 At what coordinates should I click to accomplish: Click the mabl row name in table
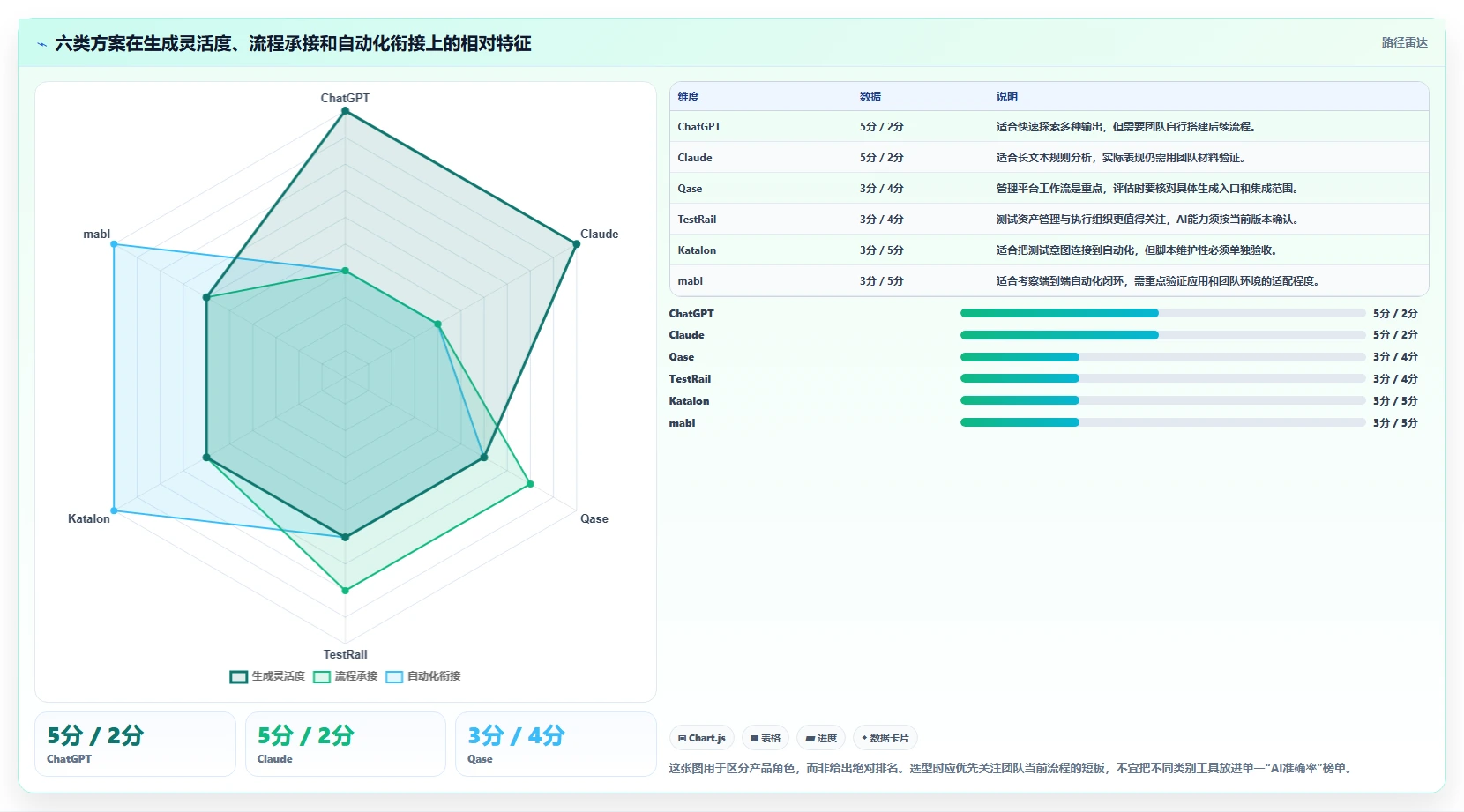click(x=690, y=281)
